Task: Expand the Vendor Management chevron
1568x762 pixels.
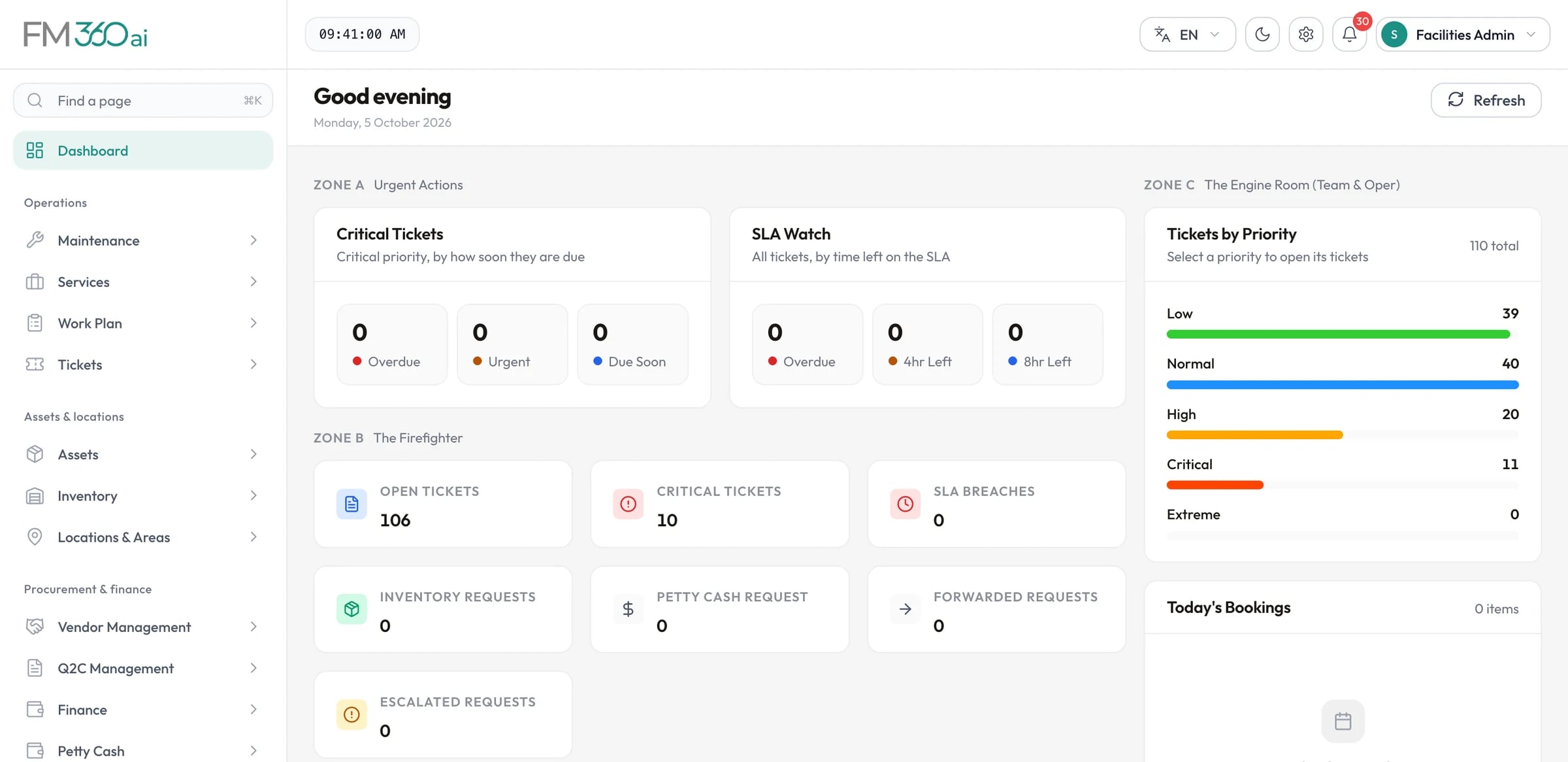Action: [253, 627]
